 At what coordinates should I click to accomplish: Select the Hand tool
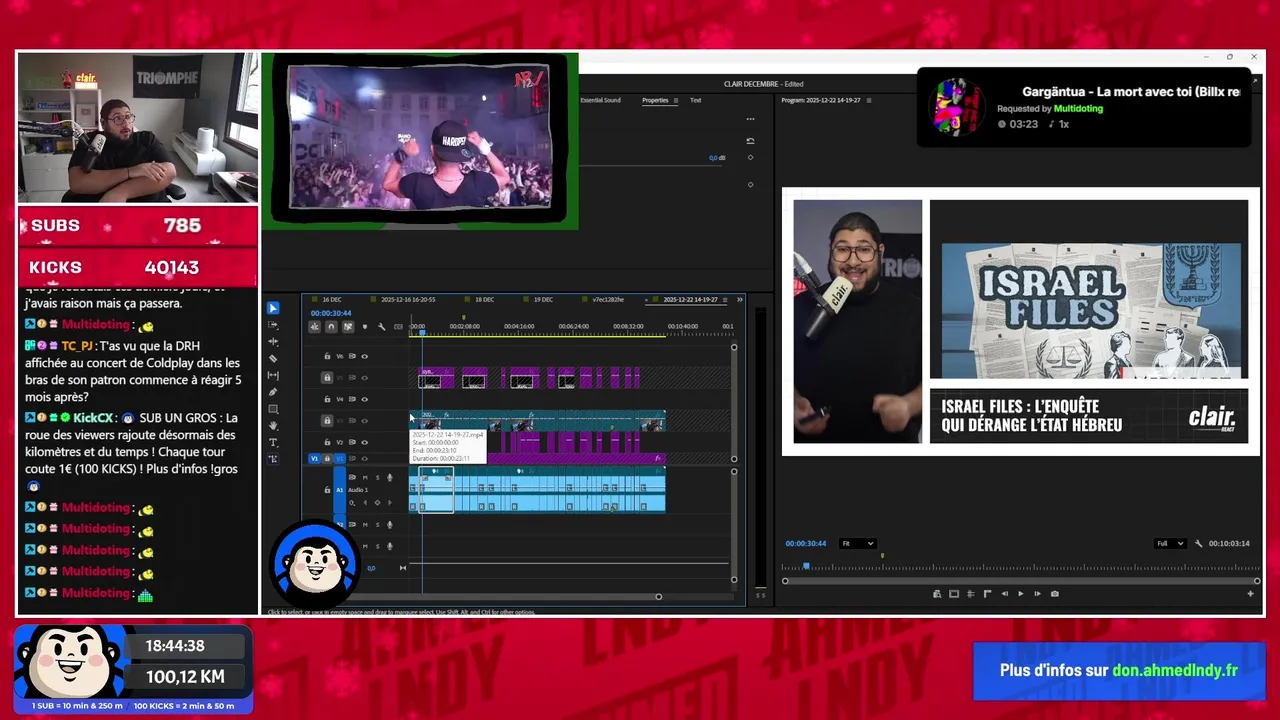pos(273,426)
